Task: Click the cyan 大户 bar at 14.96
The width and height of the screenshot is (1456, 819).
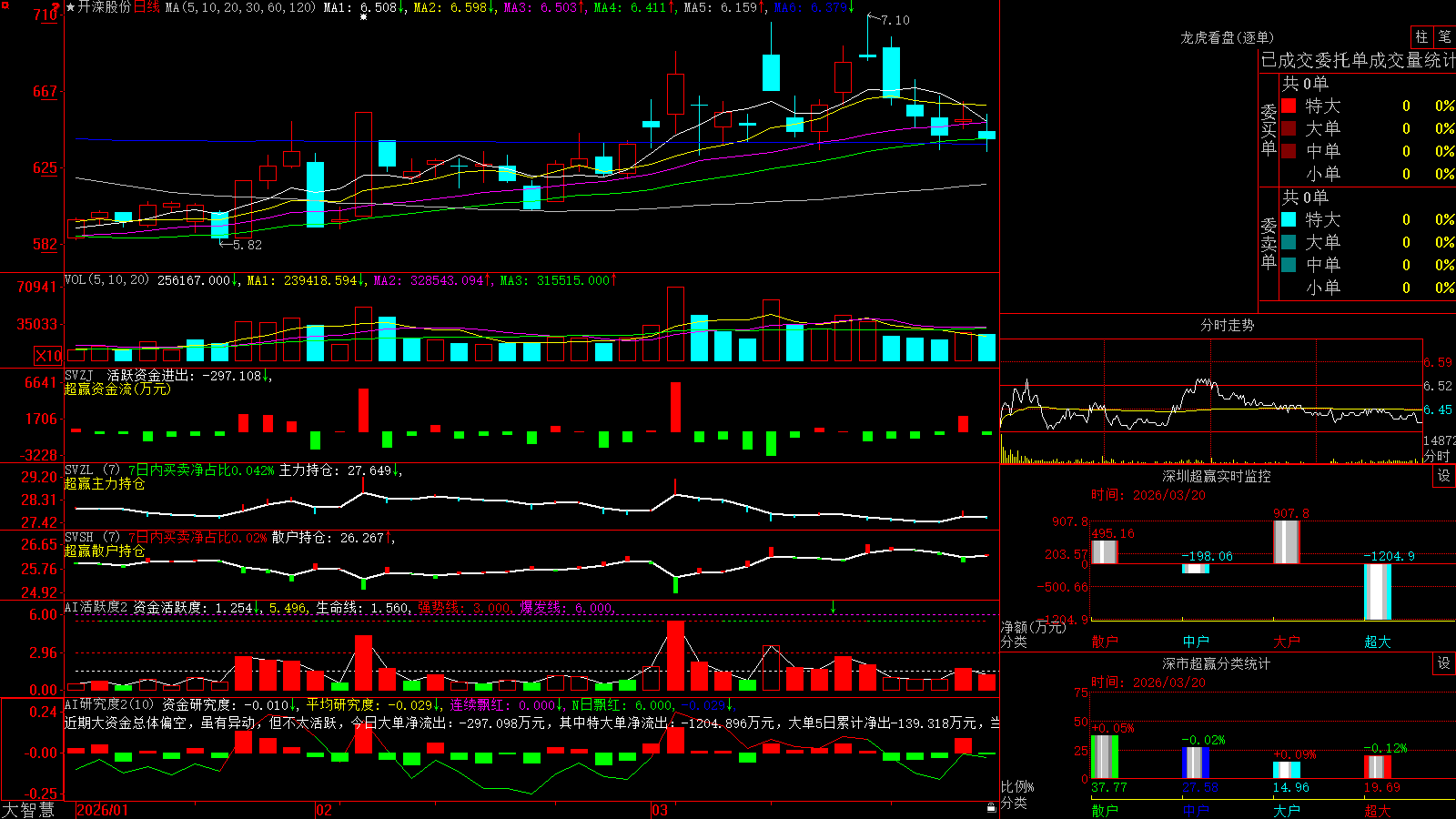Action: pyautogui.click(x=1287, y=770)
